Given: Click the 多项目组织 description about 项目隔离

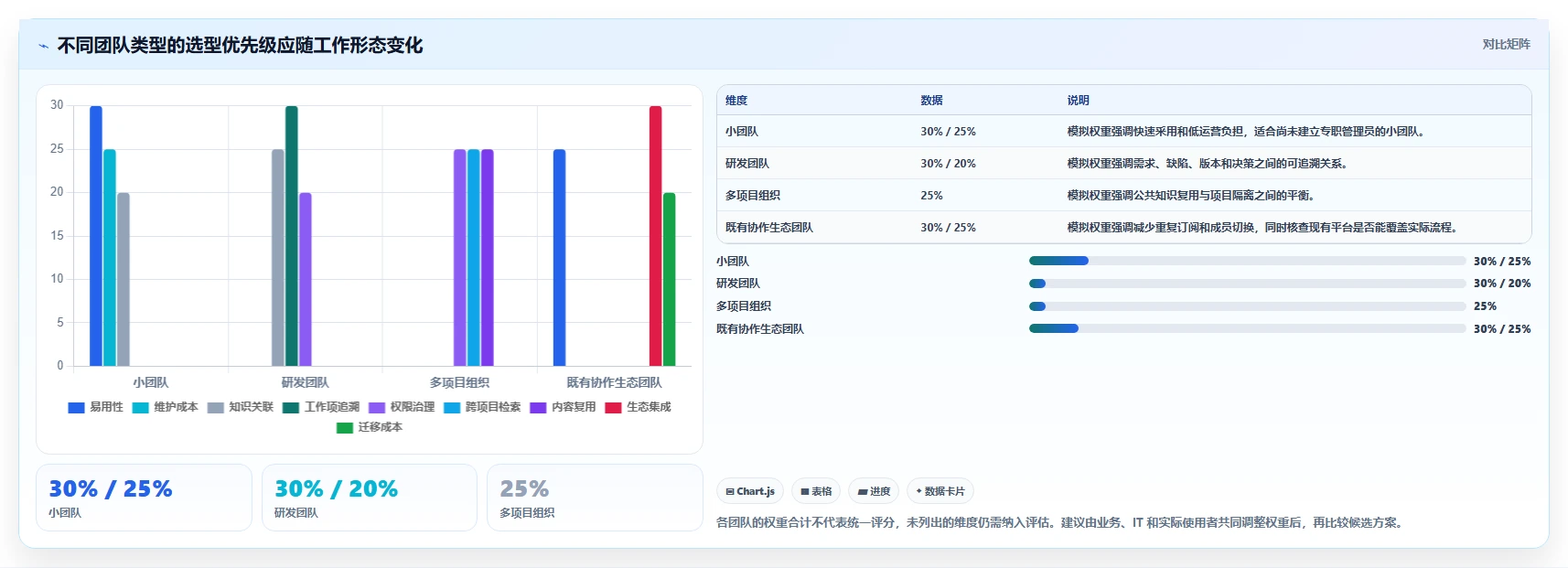Looking at the screenshot, I should pos(1192,196).
